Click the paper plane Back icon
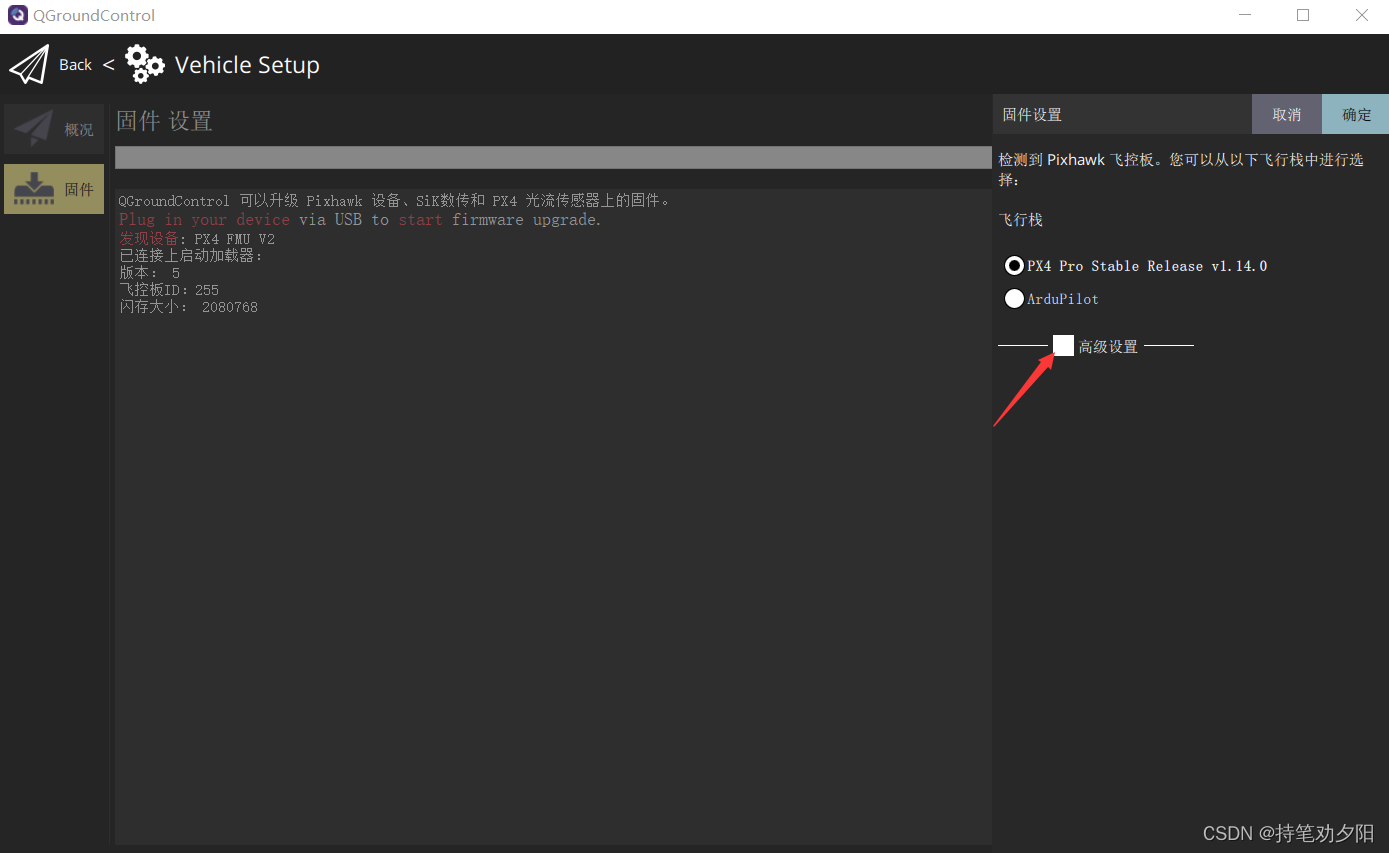The height and width of the screenshot is (853, 1389). click(x=29, y=65)
